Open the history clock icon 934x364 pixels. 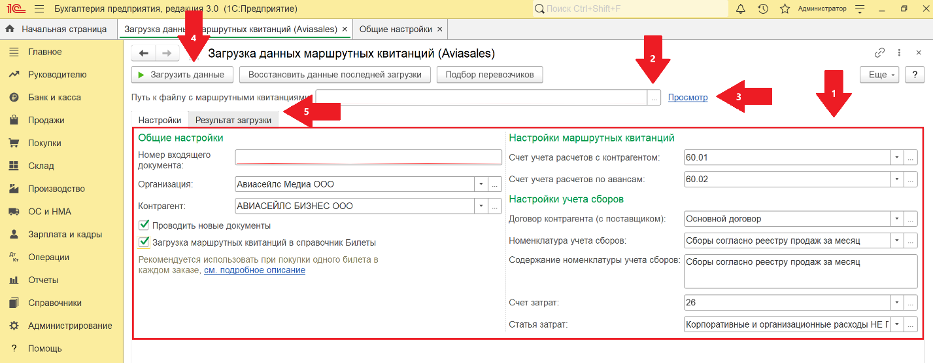pyautogui.click(x=762, y=9)
